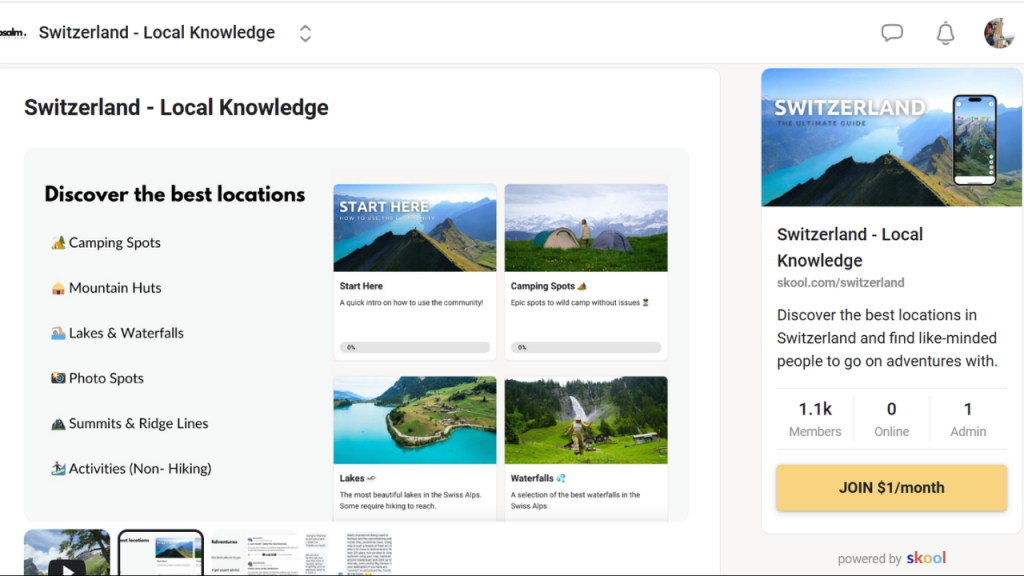
Task: Click the Start Here course image
Action: tap(415, 228)
